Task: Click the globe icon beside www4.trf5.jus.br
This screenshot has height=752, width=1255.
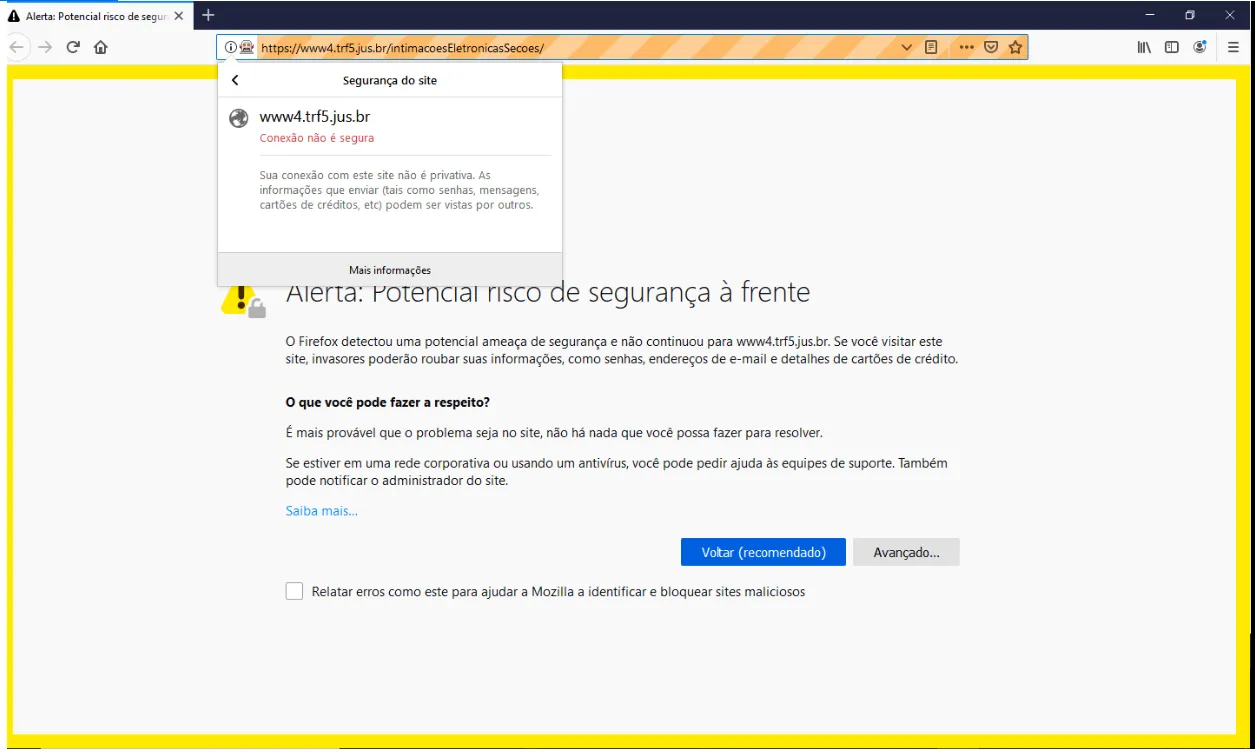Action: click(x=238, y=118)
